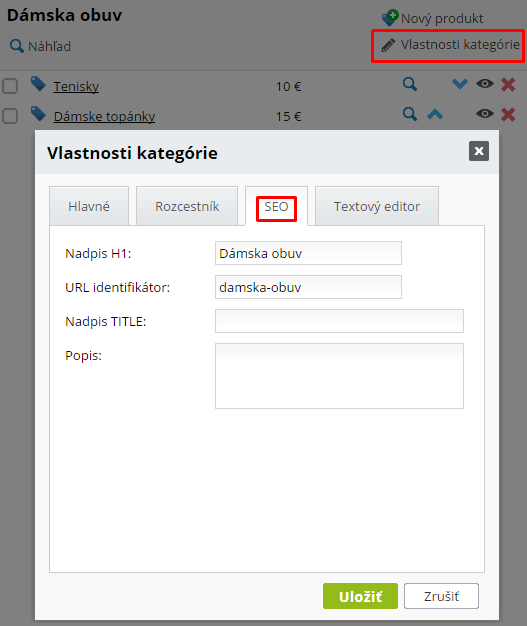Open the Rozcestník tab
Viewport: 527px width, 626px height.
point(187,206)
